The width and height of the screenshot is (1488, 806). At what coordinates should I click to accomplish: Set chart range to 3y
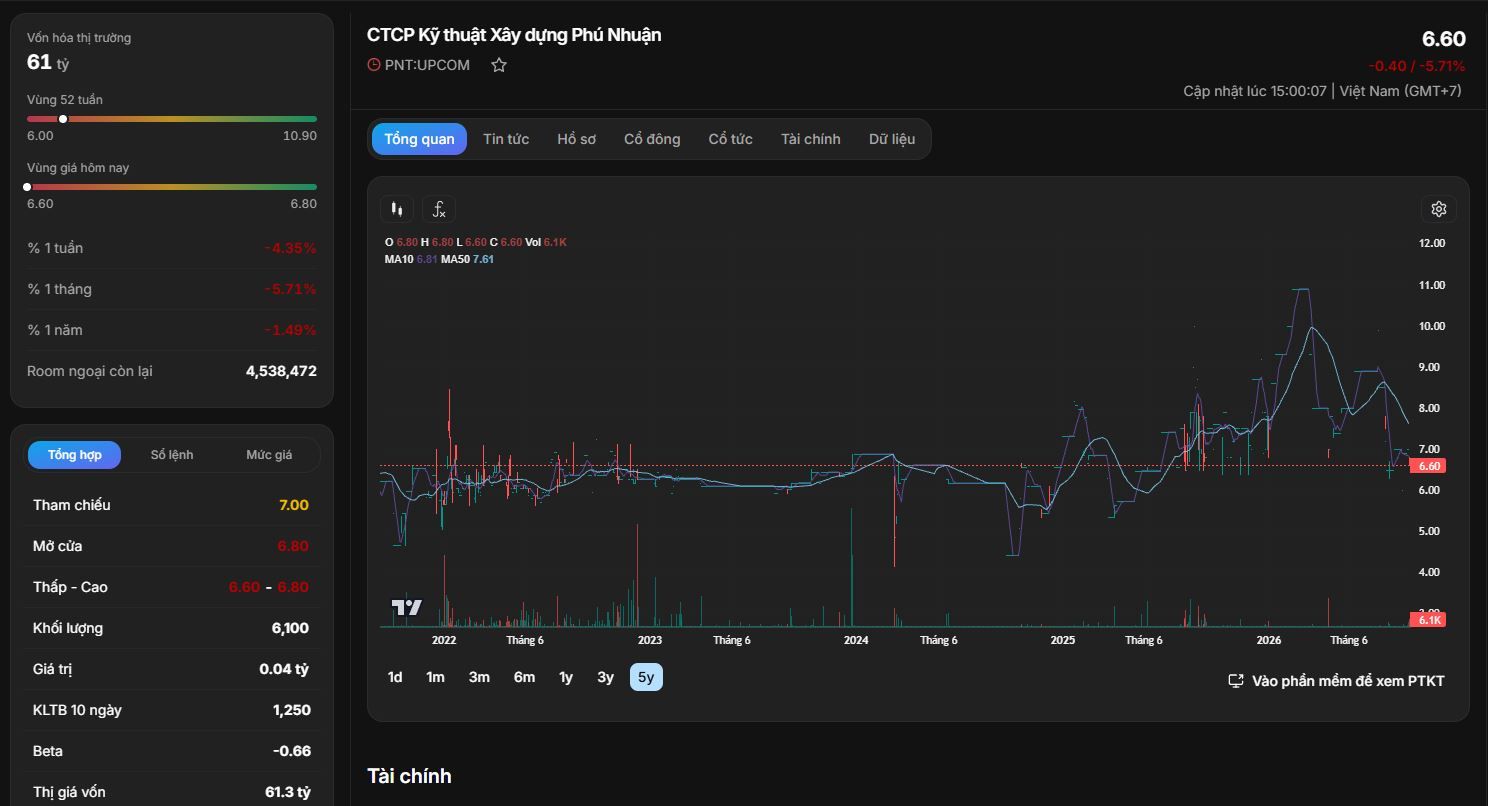[605, 677]
